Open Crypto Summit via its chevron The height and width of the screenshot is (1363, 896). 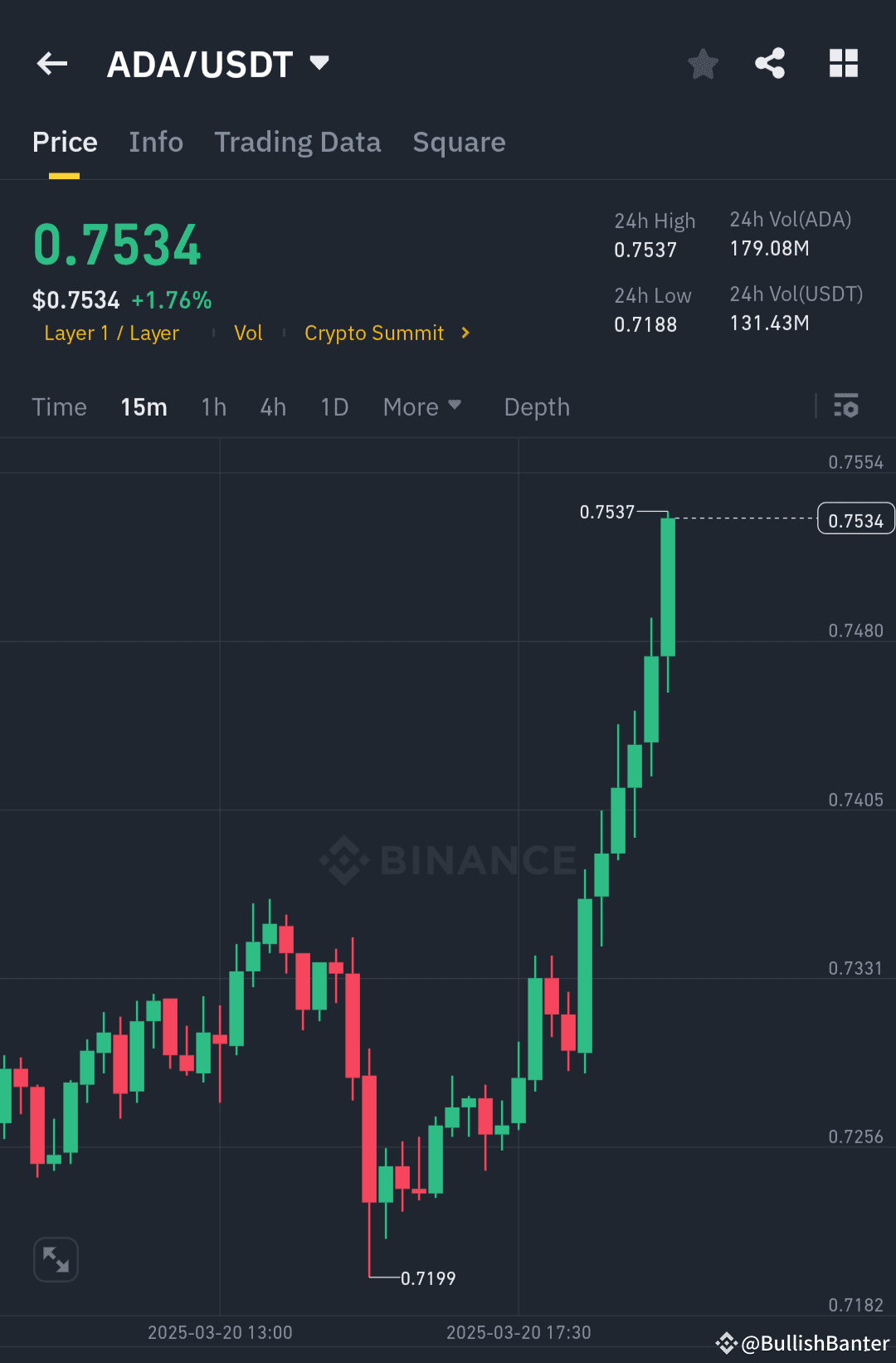coord(463,333)
